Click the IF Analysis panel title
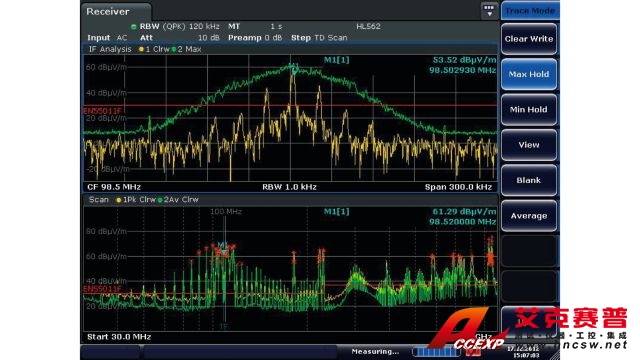Viewport: 640px width, 360px height. click(110, 49)
